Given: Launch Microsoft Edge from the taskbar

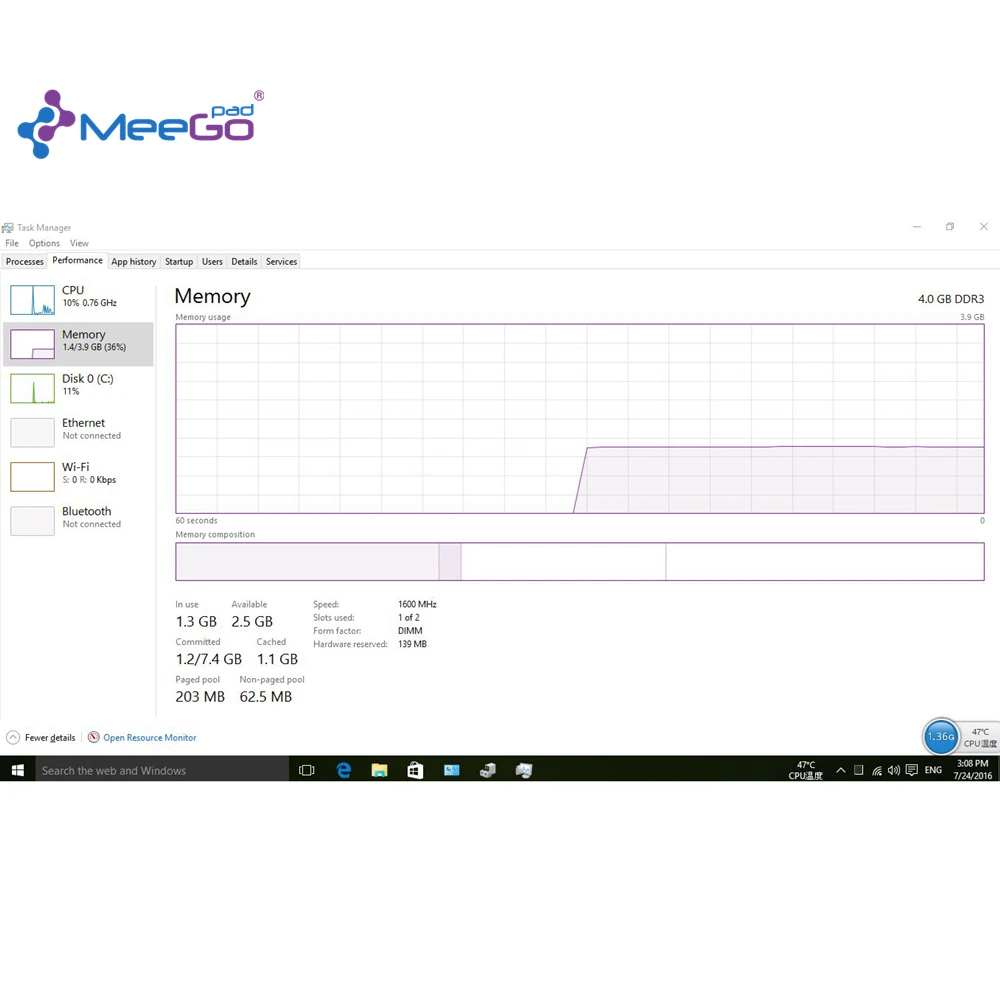Looking at the screenshot, I should point(343,770).
